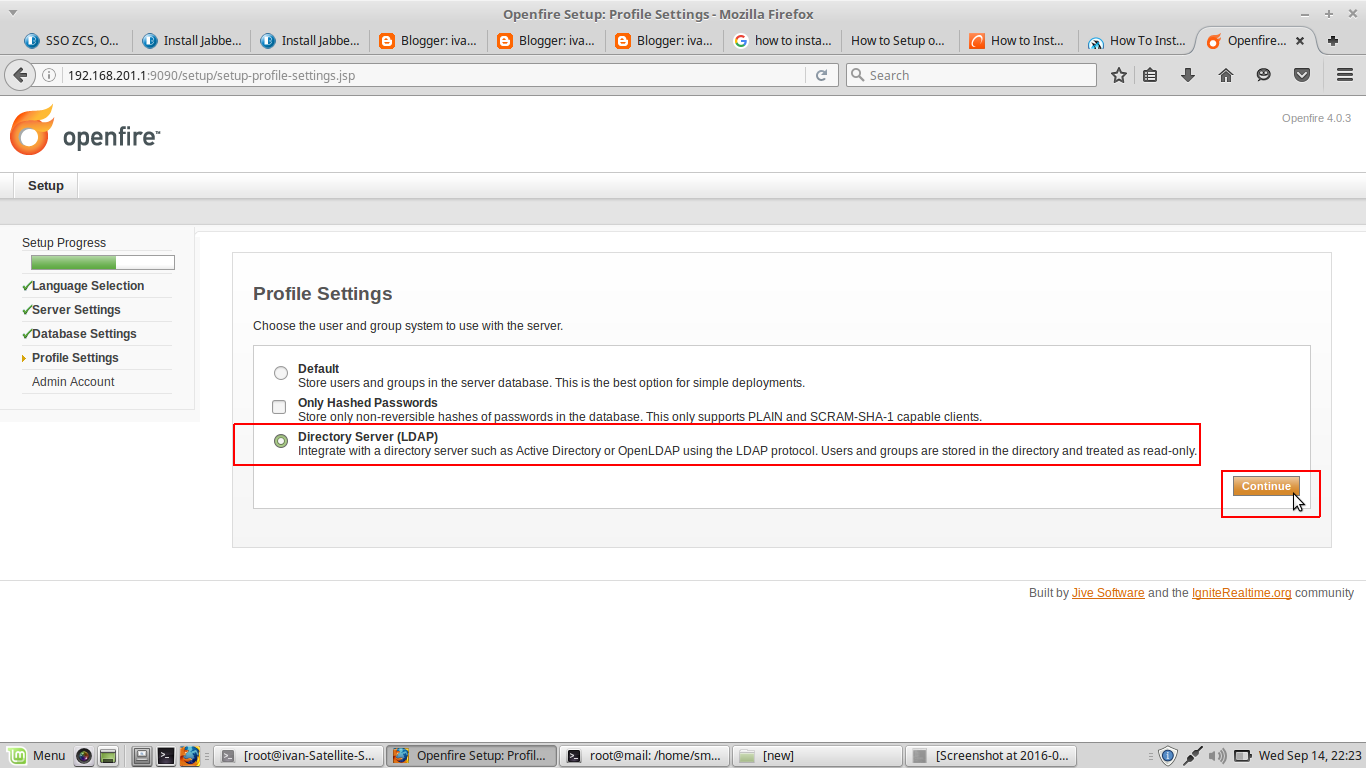
Task: Click the volume icon in the system tray
Action: point(1217,756)
